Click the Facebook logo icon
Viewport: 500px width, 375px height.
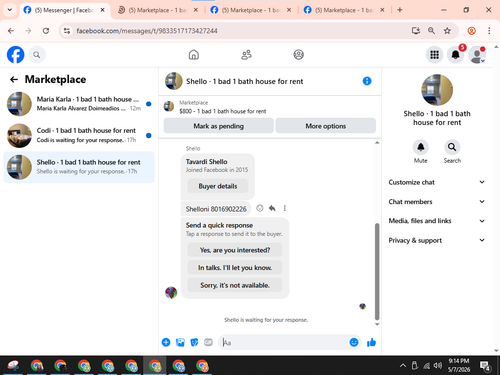pos(16,55)
